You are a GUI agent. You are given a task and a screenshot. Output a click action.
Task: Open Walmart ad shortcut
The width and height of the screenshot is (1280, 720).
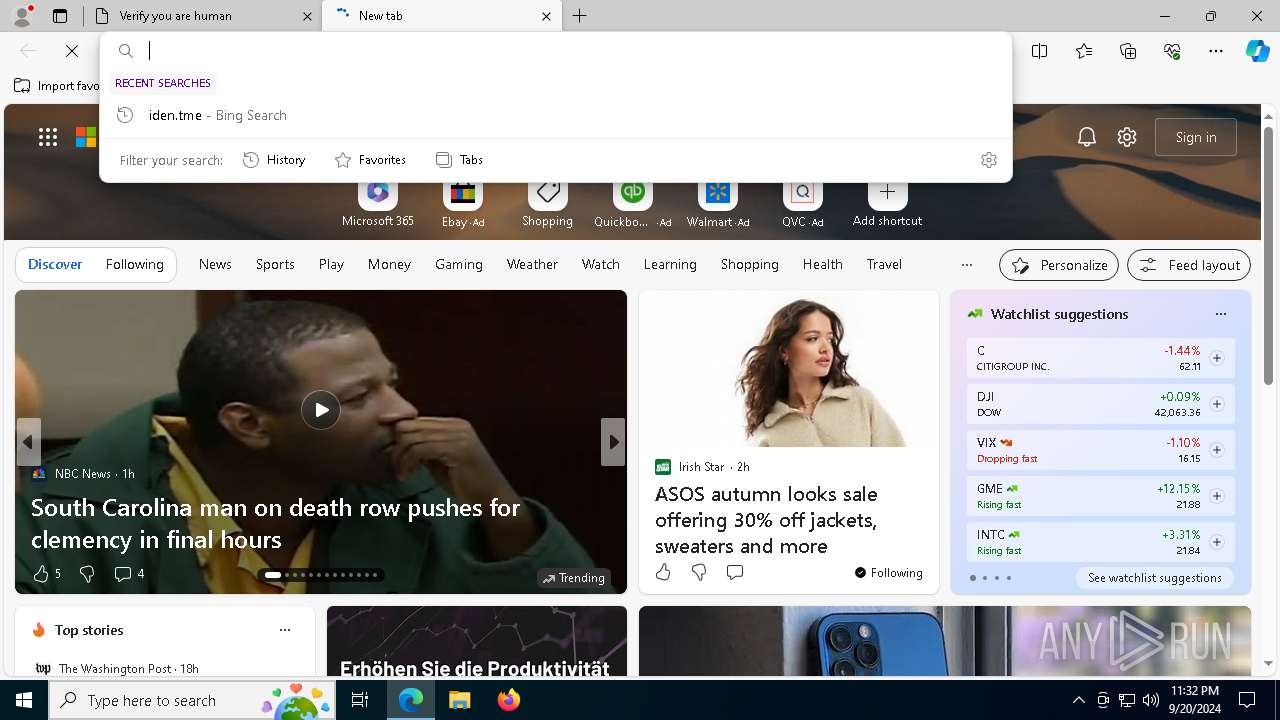coord(718,204)
